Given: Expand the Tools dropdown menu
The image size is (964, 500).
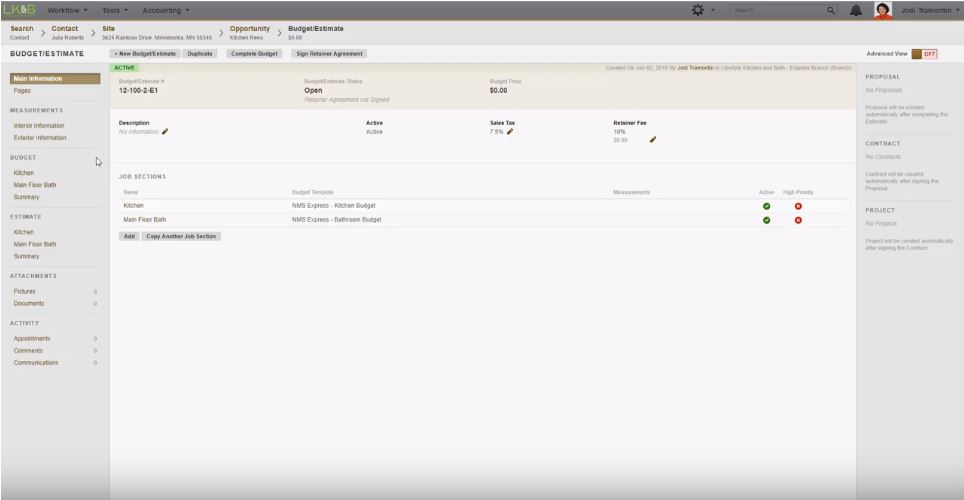Looking at the screenshot, I should (x=115, y=9).
